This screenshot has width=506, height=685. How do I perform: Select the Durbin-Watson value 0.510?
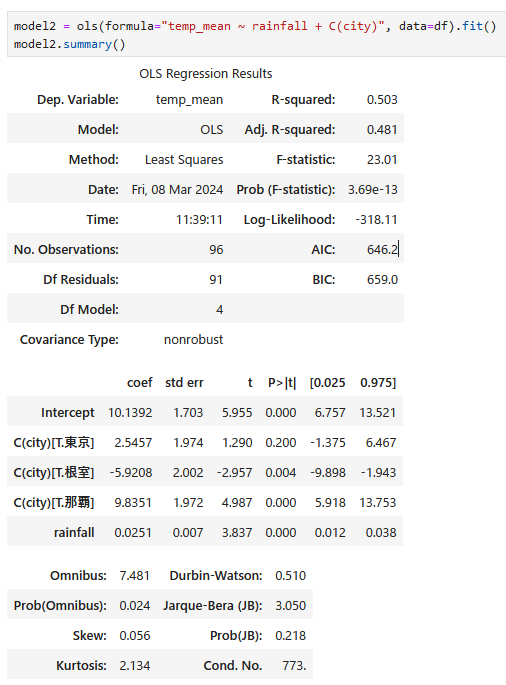click(x=291, y=576)
